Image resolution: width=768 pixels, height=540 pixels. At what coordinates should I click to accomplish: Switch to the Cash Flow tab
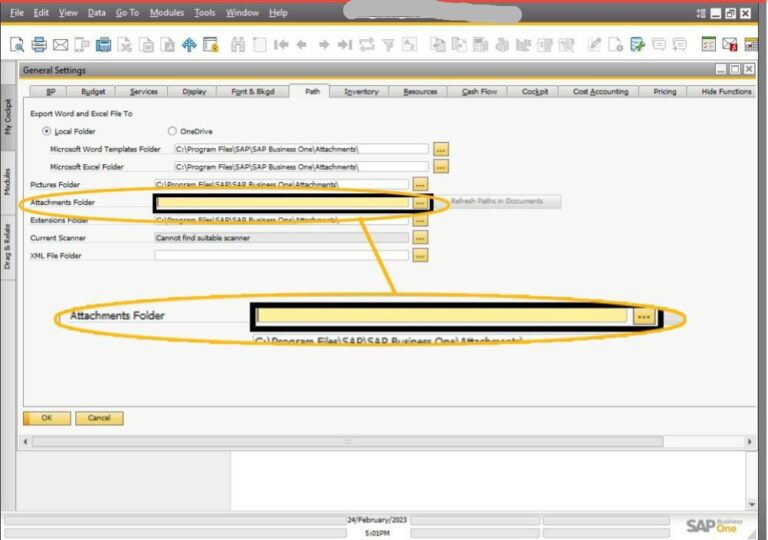coord(479,92)
